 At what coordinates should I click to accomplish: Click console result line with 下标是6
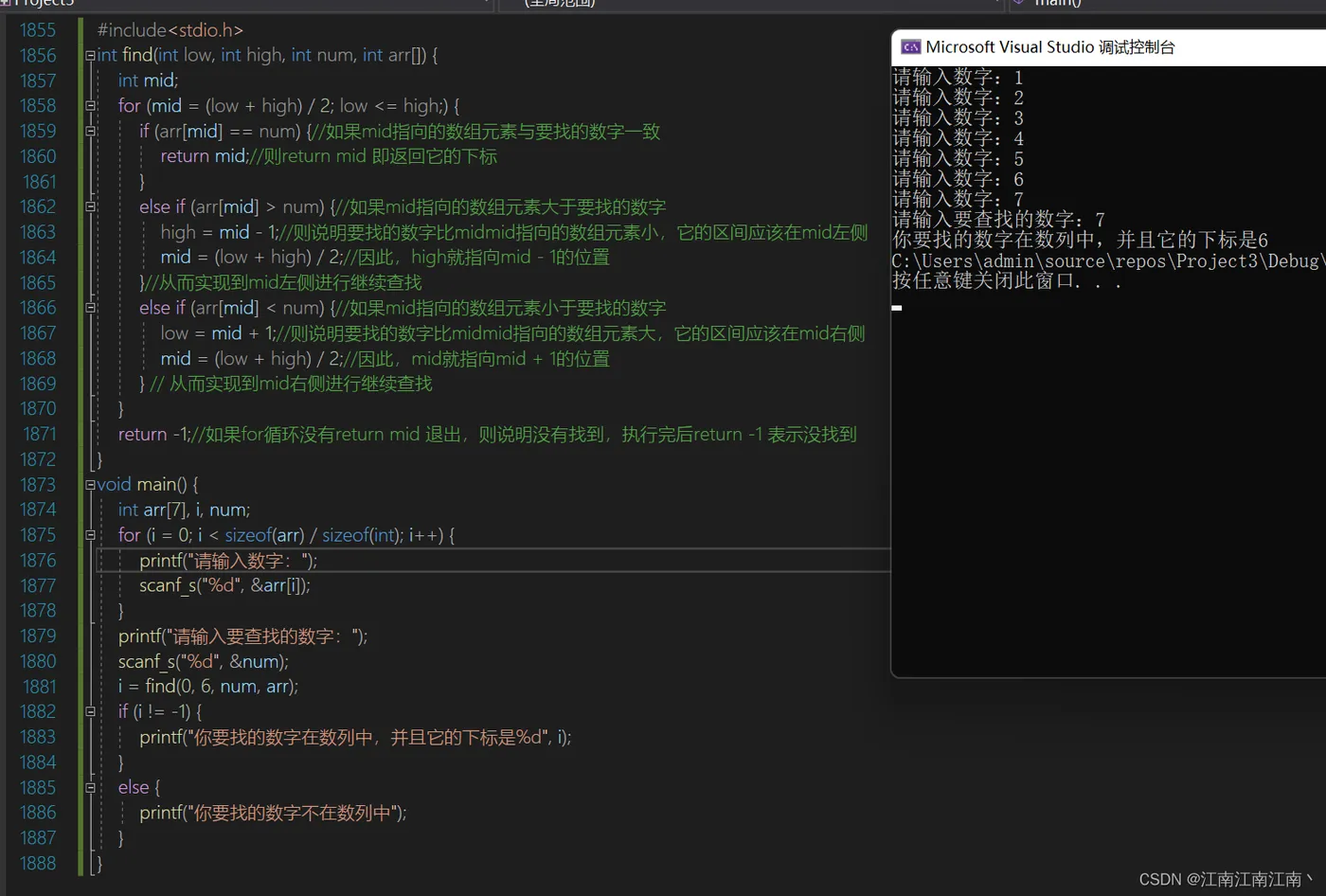coord(1080,241)
